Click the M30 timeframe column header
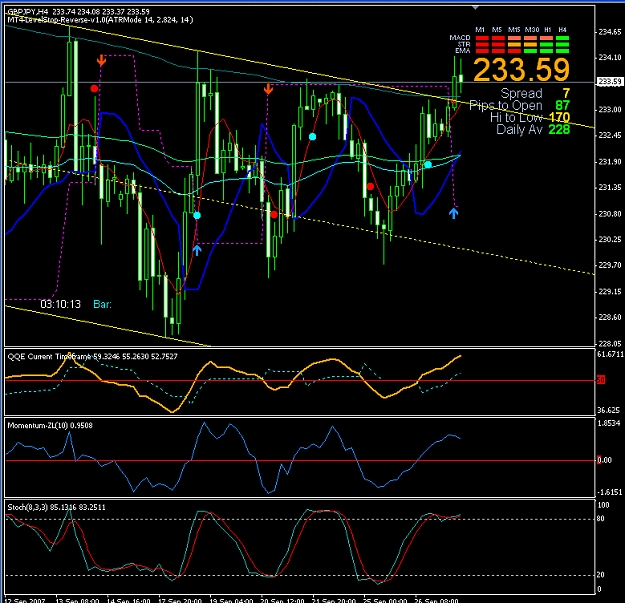This screenshot has width=625, height=603. tap(532, 30)
